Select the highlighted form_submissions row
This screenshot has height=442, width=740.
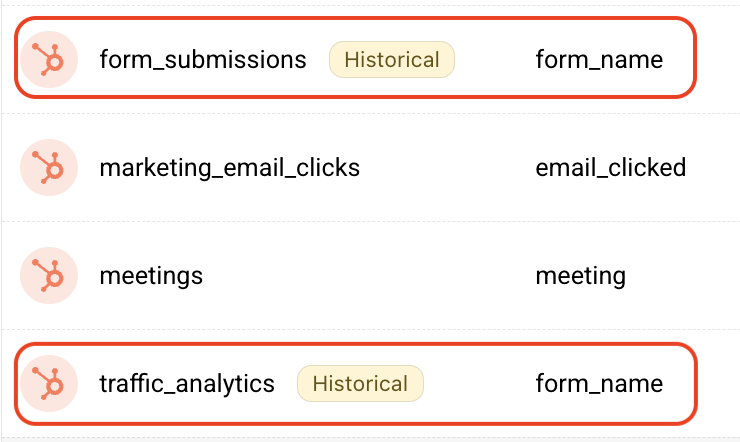click(x=355, y=58)
